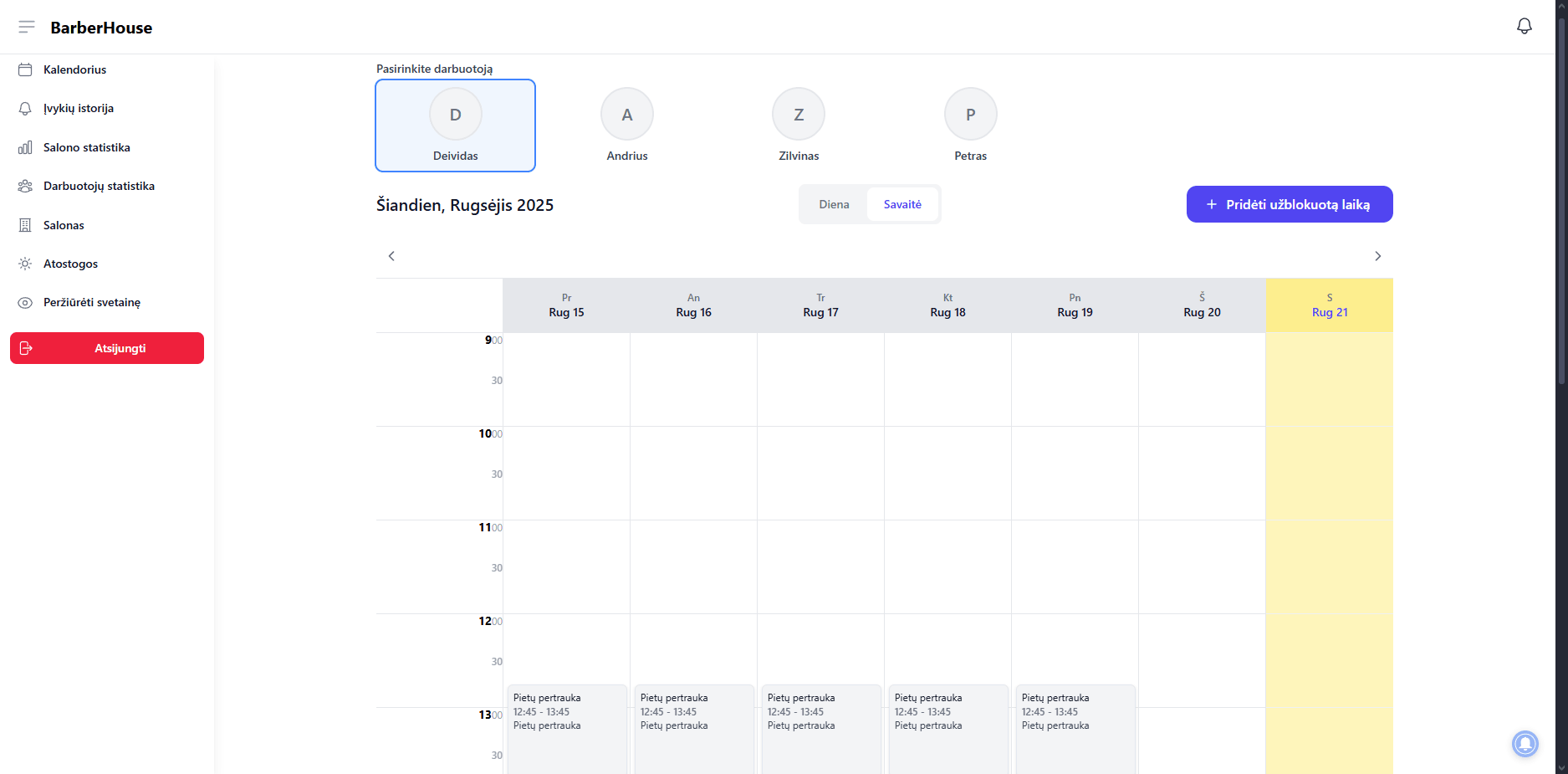Open Įvykių istorija menu item
Image resolution: width=1568 pixels, height=774 pixels.
coord(79,109)
